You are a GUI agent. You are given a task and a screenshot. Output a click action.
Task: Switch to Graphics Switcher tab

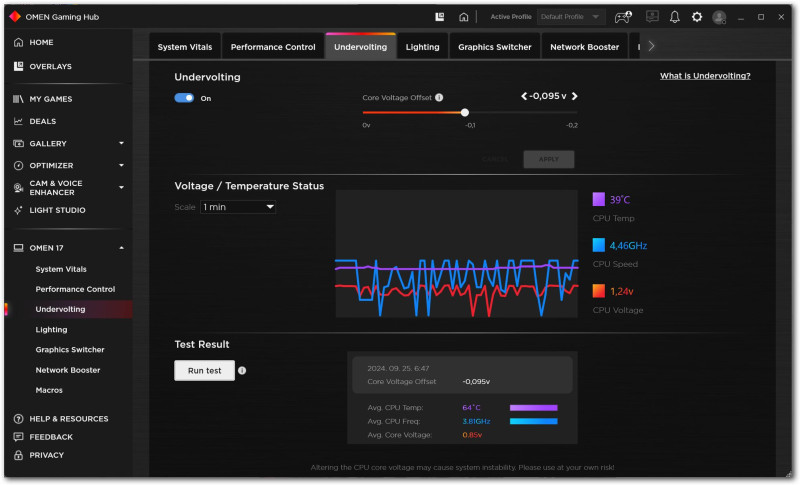[x=494, y=47]
